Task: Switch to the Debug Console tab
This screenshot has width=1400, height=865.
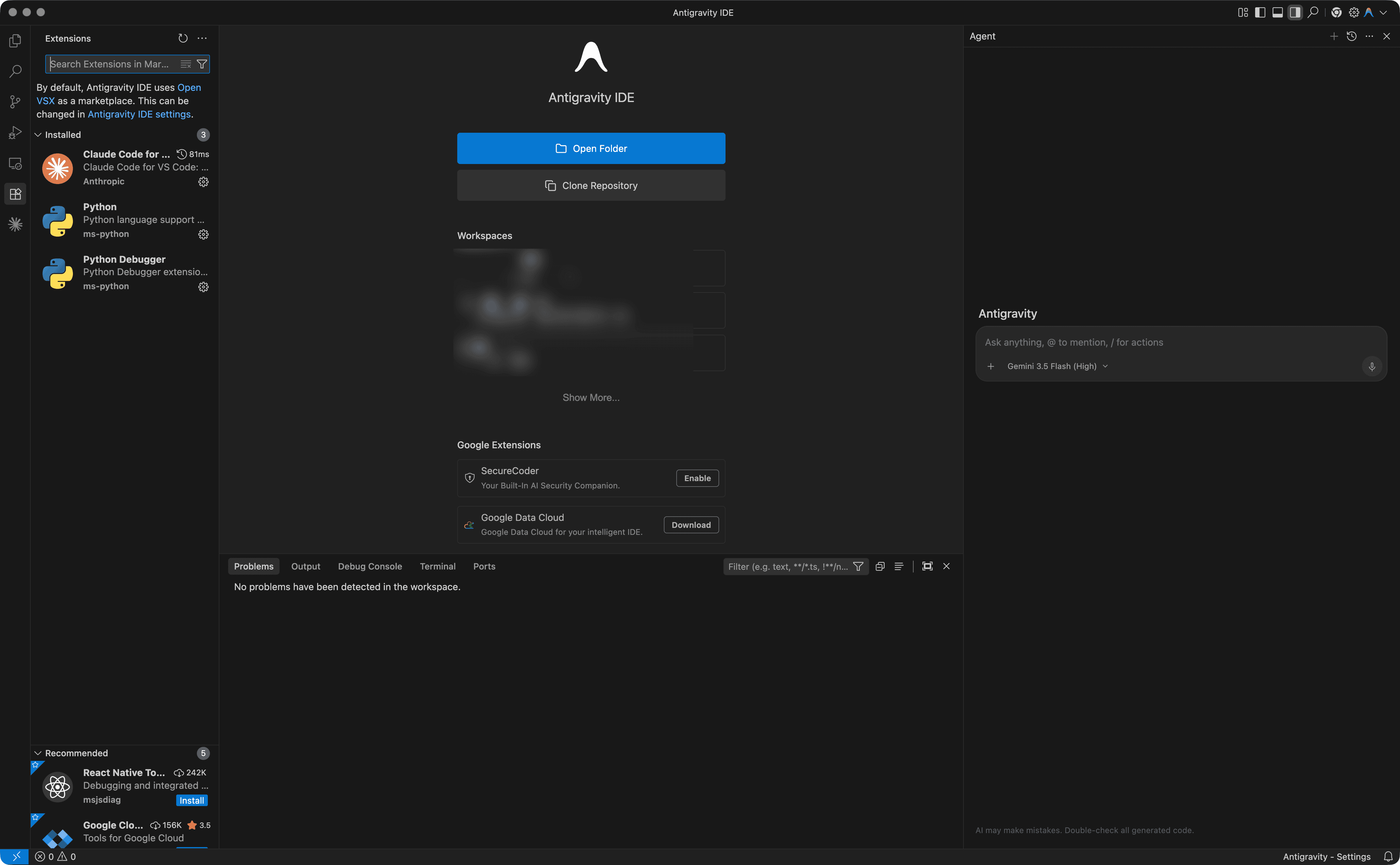Action: [x=369, y=566]
